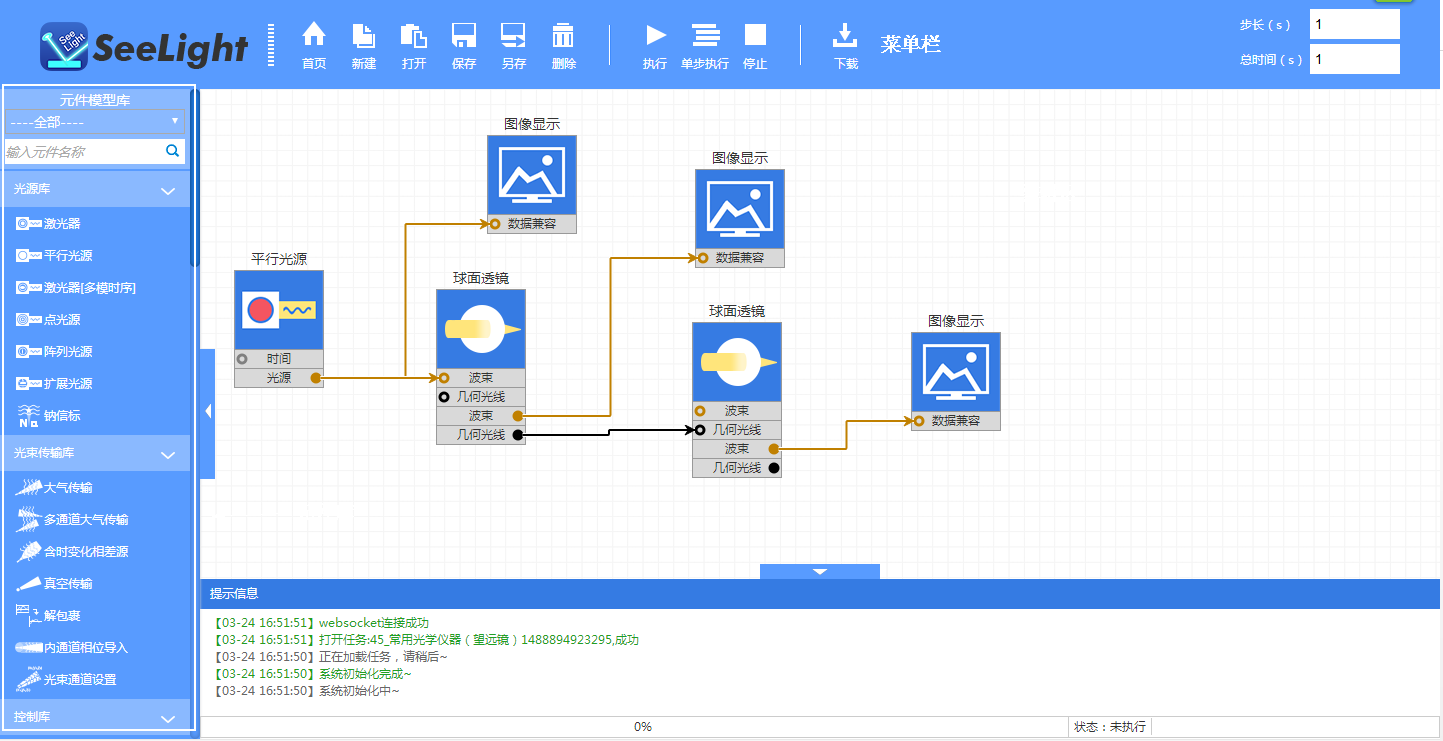The width and height of the screenshot is (1443, 741).
Task: Collapse the 光源库 section chevron
Action: (x=168, y=189)
